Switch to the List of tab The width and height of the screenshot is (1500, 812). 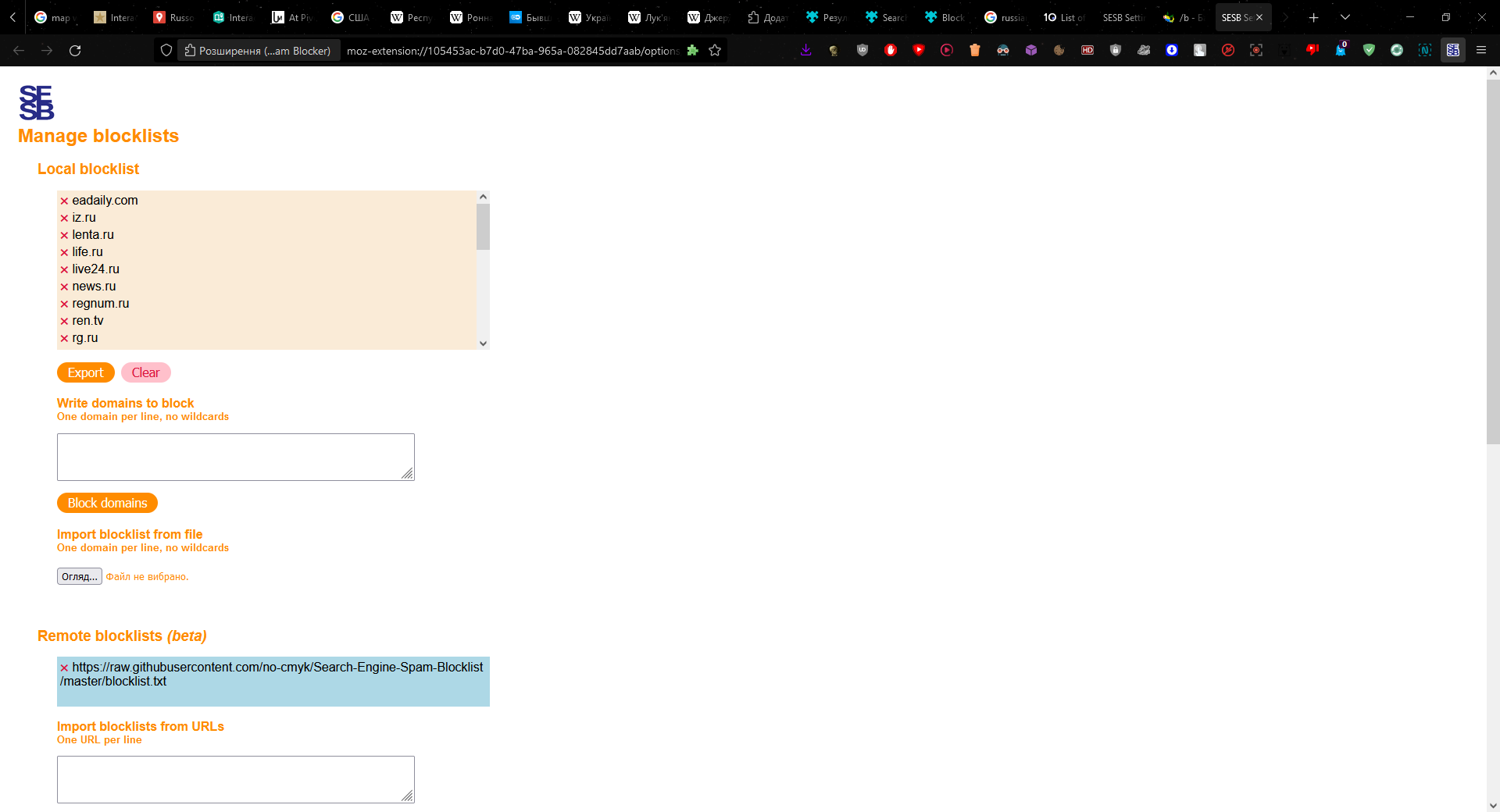click(x=1064, y=17)
